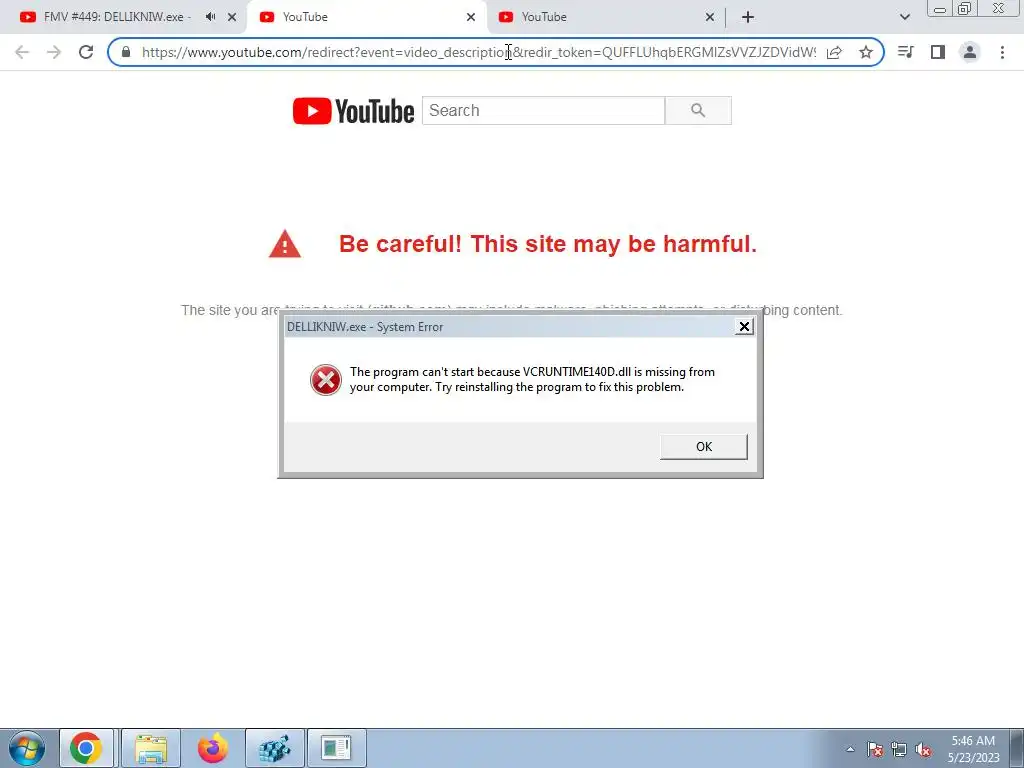The image size is (1024, 768).
Task: Bookmark this page with the star icon
Action: [866, 52]
